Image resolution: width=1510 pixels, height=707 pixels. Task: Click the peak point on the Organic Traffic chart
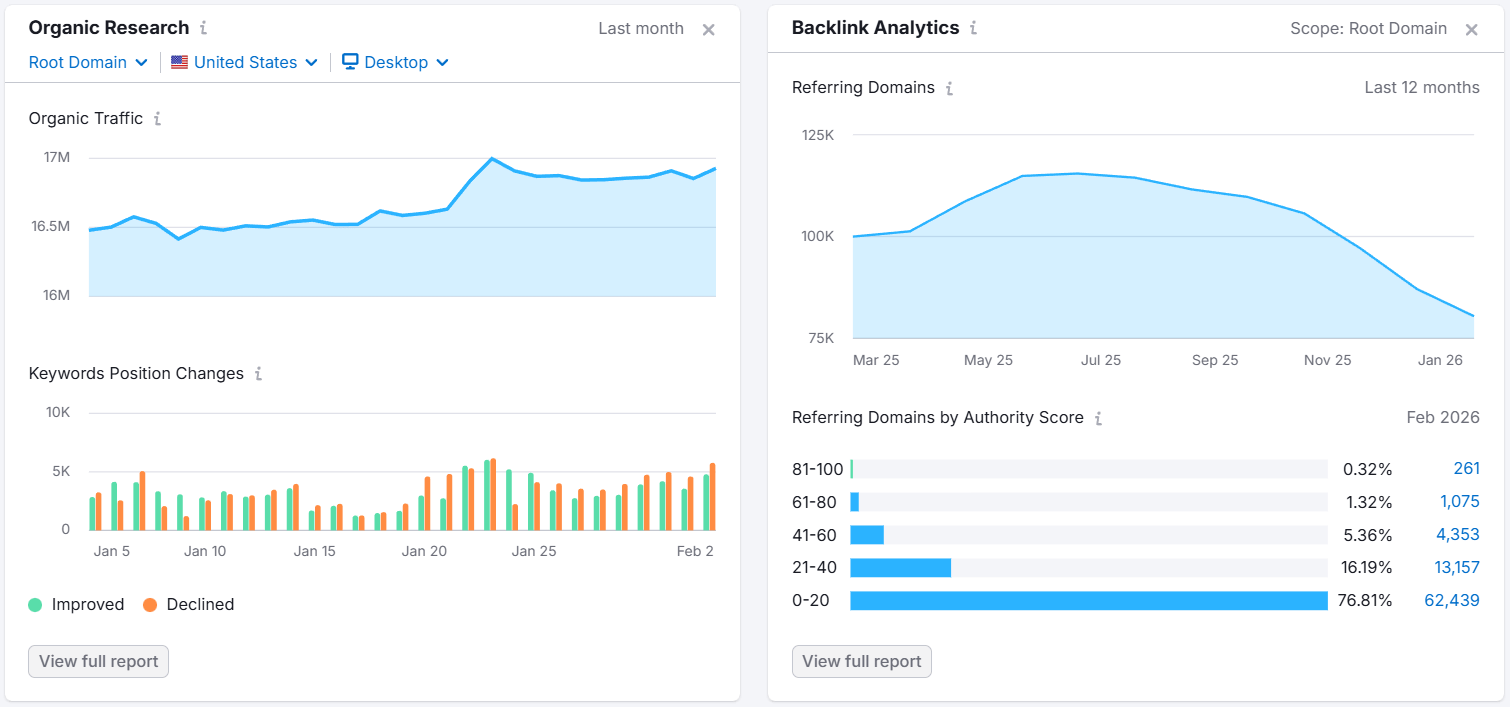[x=491, y=157]
